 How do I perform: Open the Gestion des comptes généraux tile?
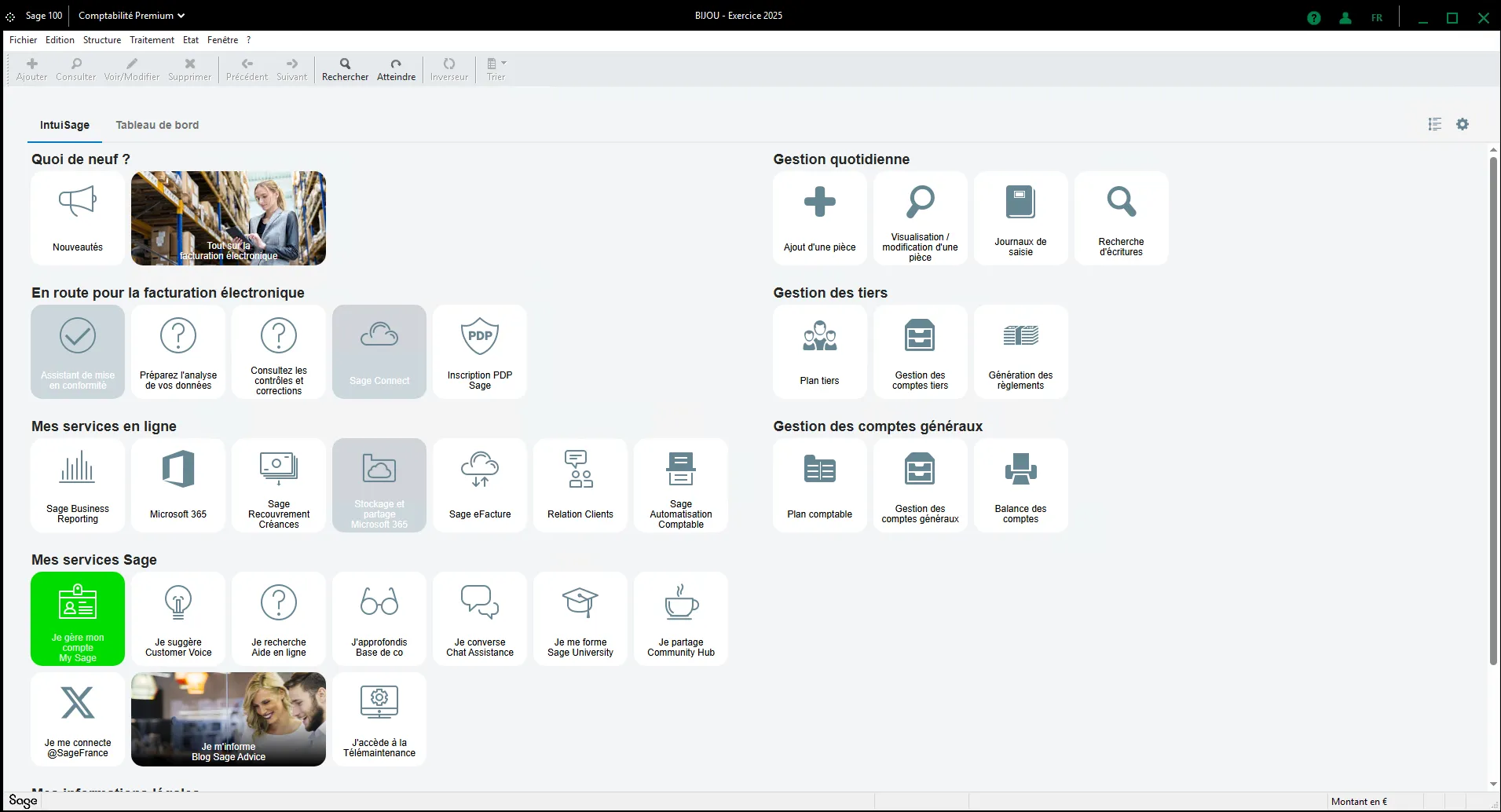coord(921,485)
